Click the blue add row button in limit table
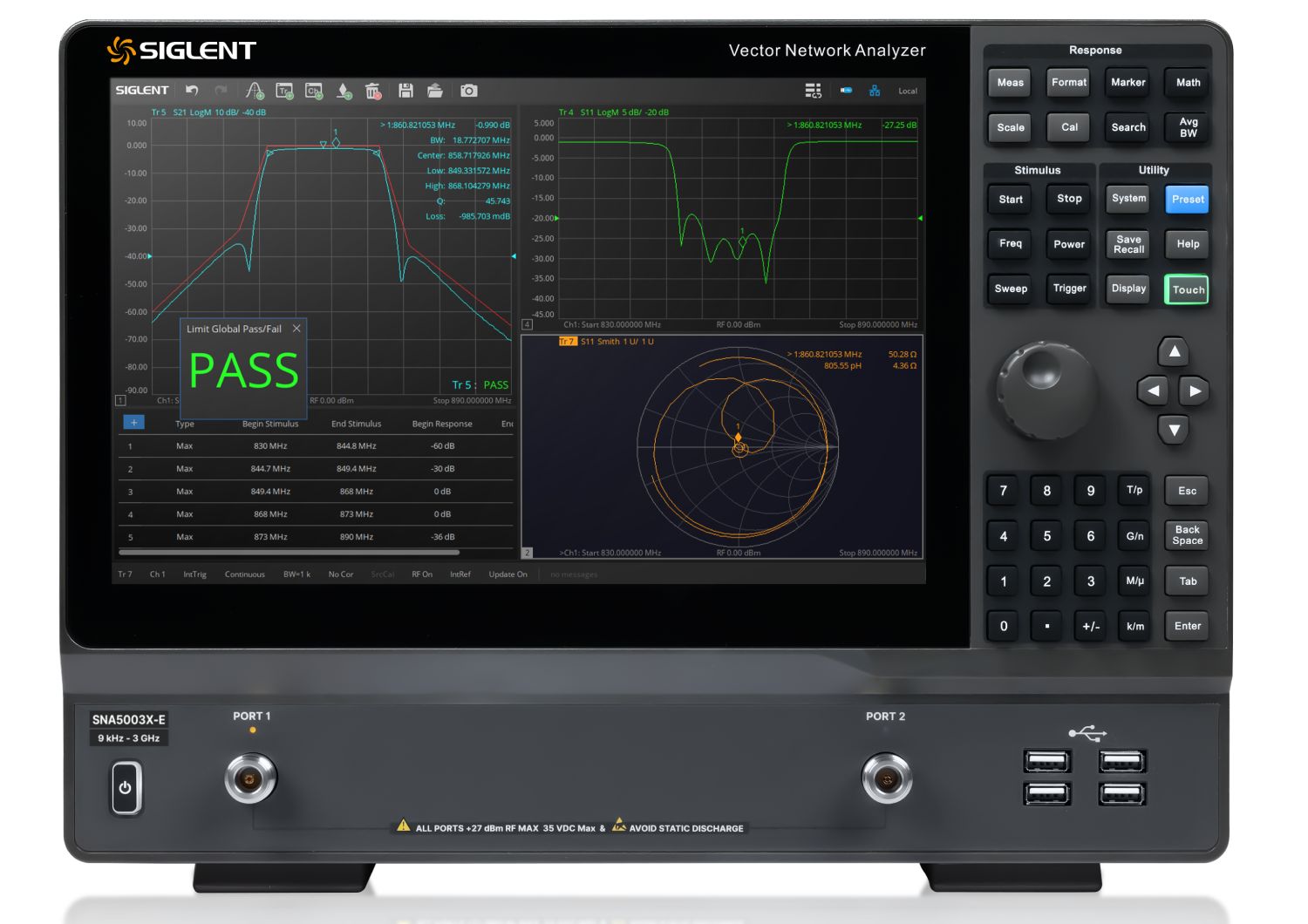Viewport: 1308px width, 924px height. [133, 422]
